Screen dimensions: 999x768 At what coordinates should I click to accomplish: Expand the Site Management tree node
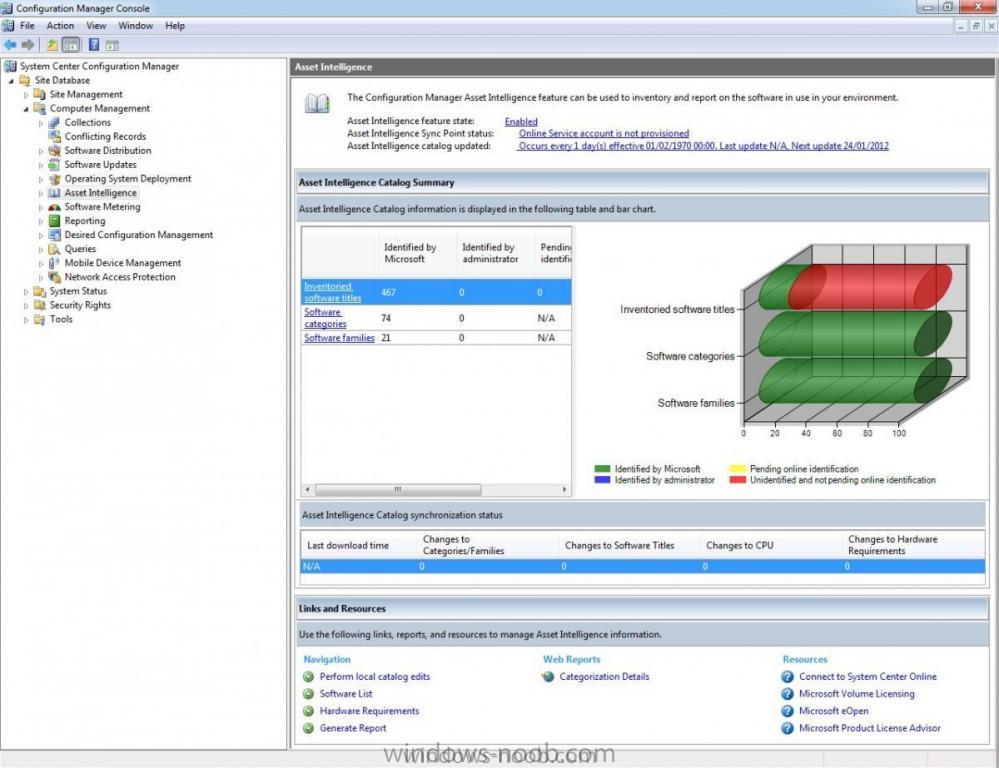pos(26,95)
